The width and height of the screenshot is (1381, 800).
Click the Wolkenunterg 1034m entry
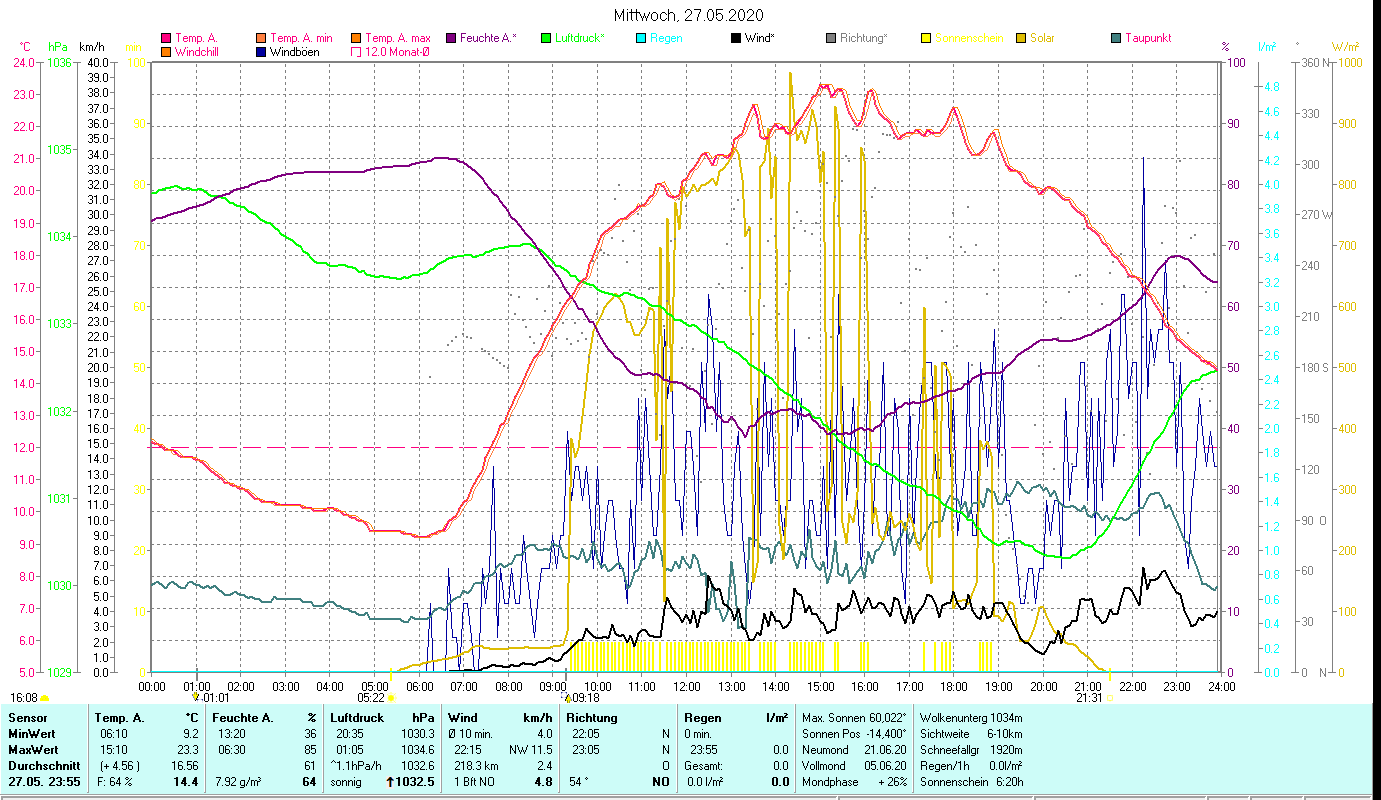click(970, 717)
